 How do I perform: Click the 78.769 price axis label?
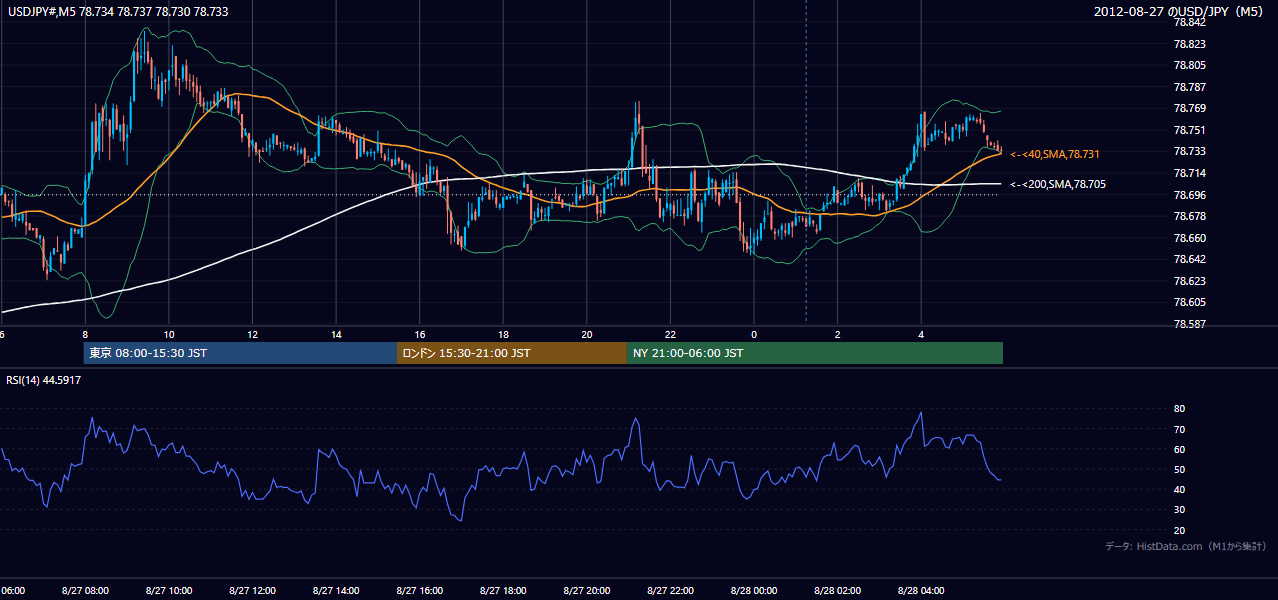1190,108
